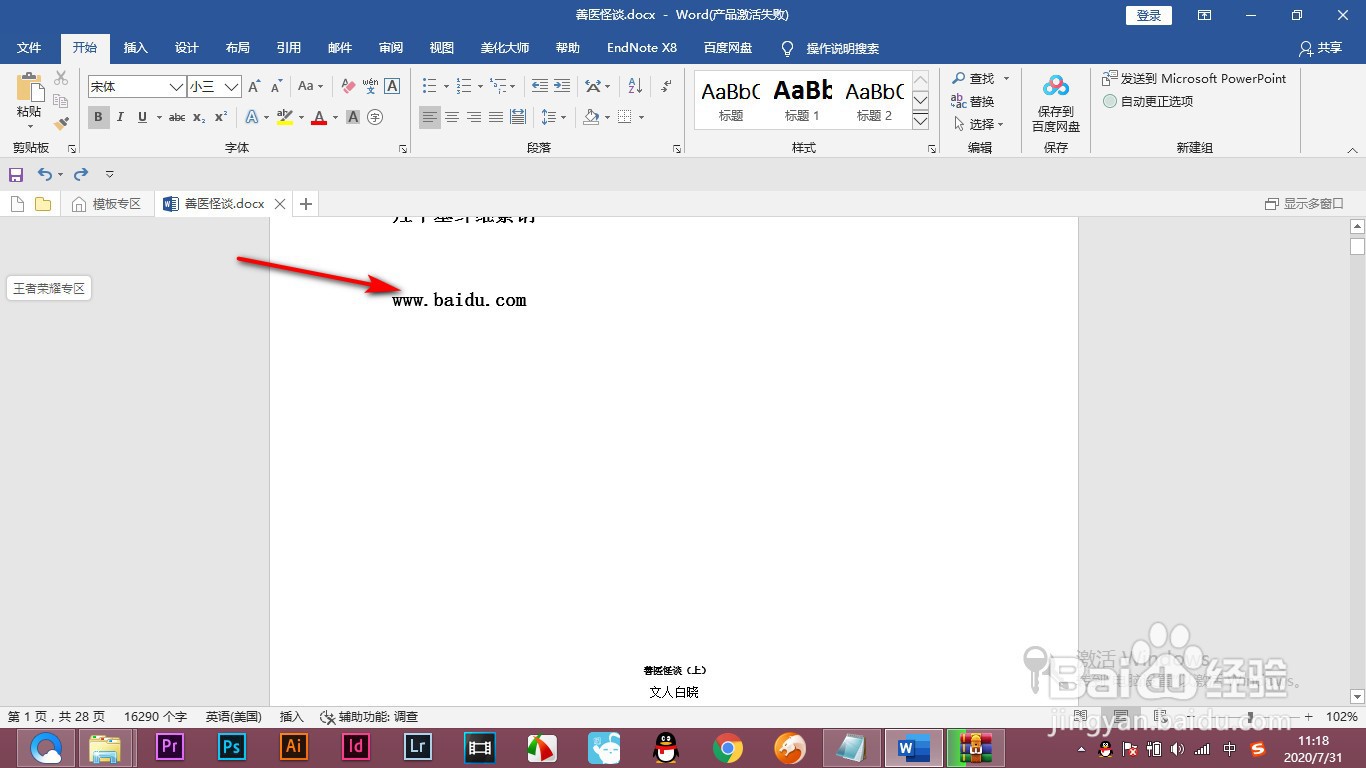Click the 共享 (Share) button
The width and height of the screenshot is (1366, 768).
point(1320,48)
